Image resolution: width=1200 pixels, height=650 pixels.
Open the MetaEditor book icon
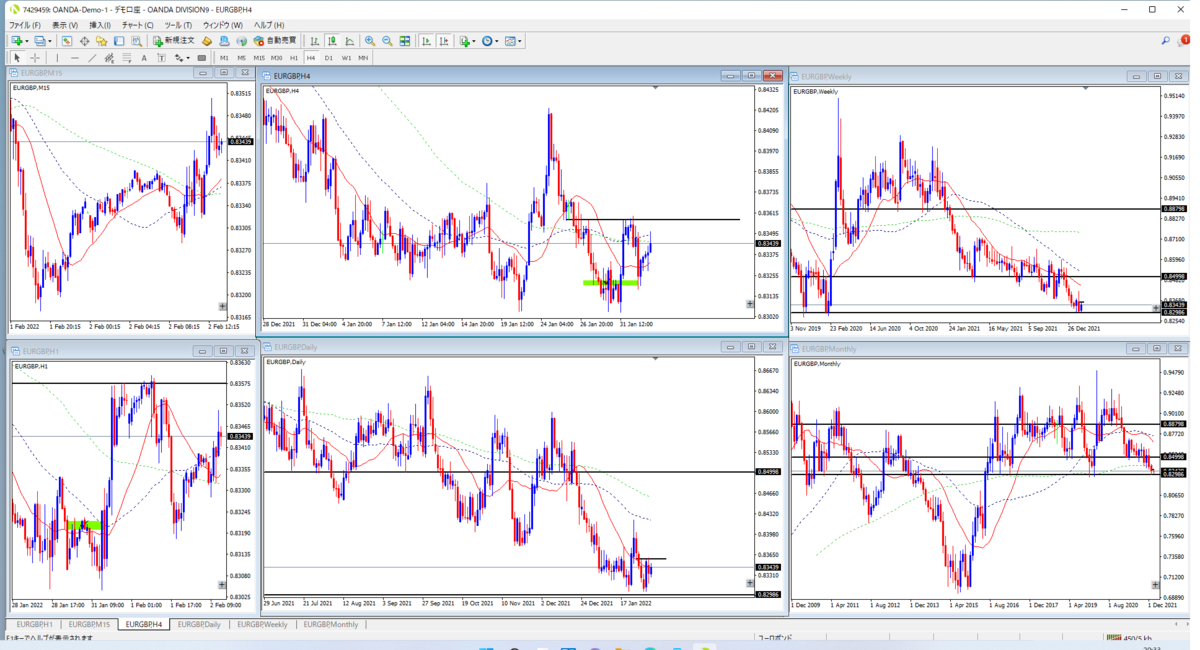coord(206,41)
